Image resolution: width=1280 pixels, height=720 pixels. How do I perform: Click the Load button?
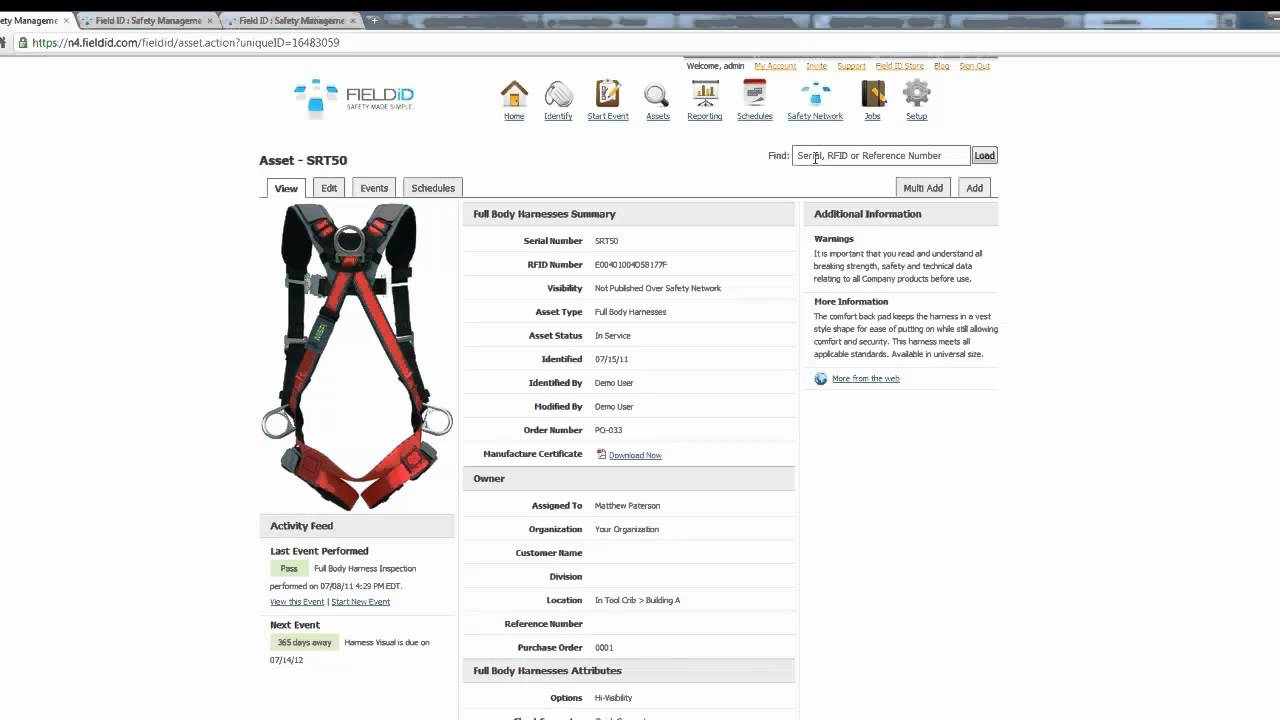[985, 155]
